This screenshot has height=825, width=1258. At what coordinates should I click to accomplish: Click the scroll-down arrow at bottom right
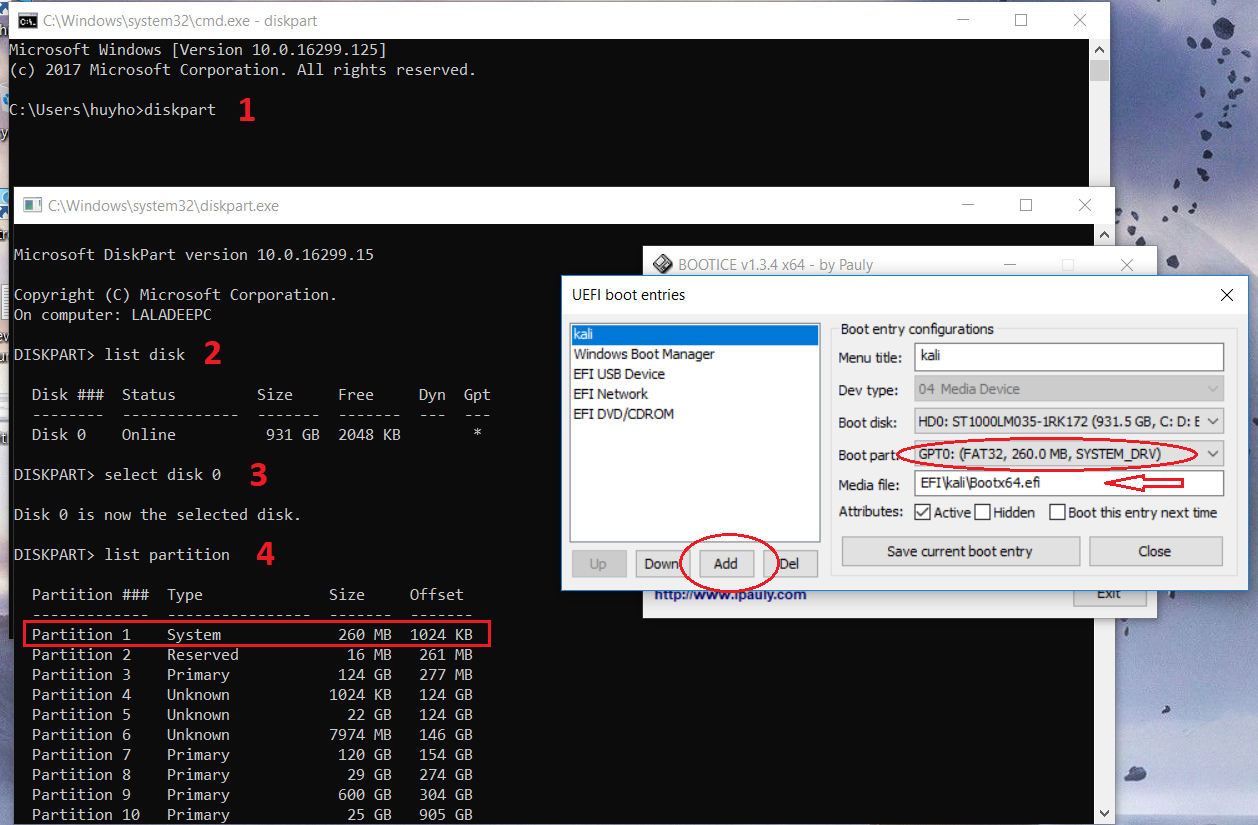point(1103,814)
